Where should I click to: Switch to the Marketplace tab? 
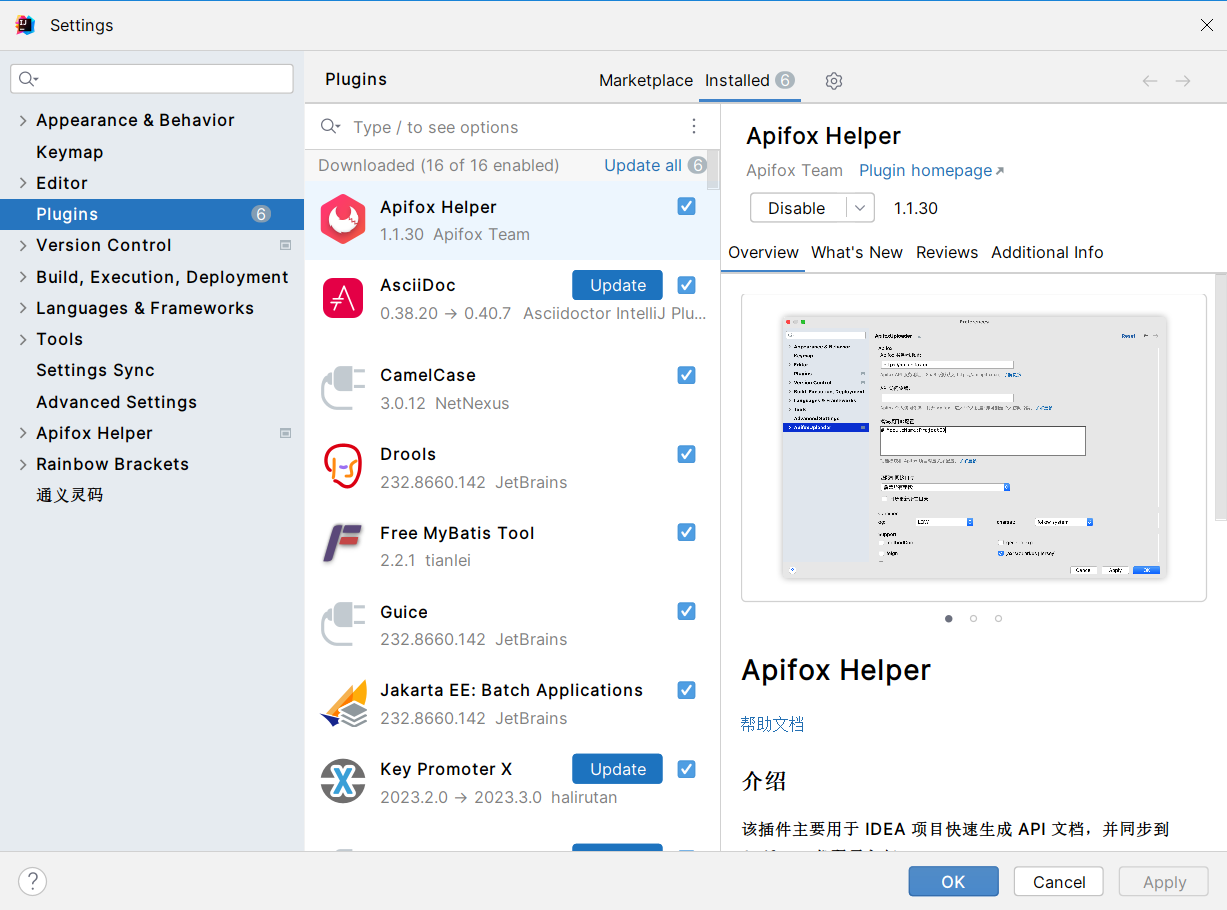646,80
